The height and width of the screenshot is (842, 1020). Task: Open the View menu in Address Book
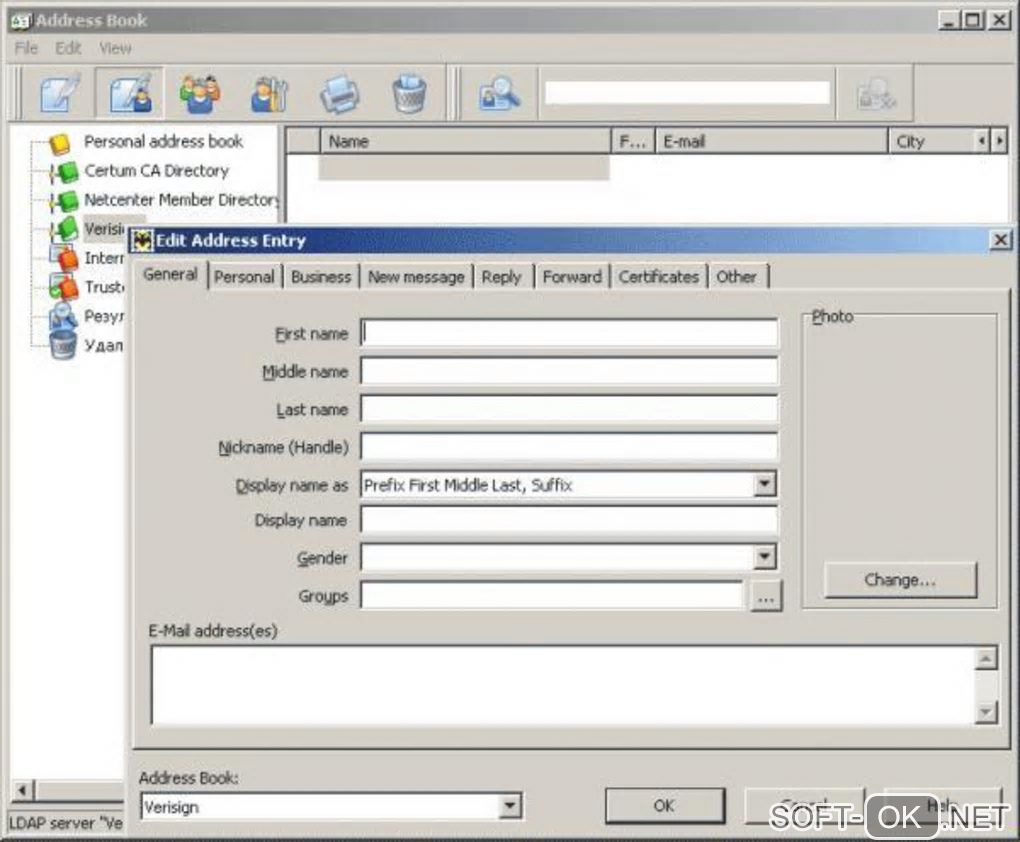[115, 48]
